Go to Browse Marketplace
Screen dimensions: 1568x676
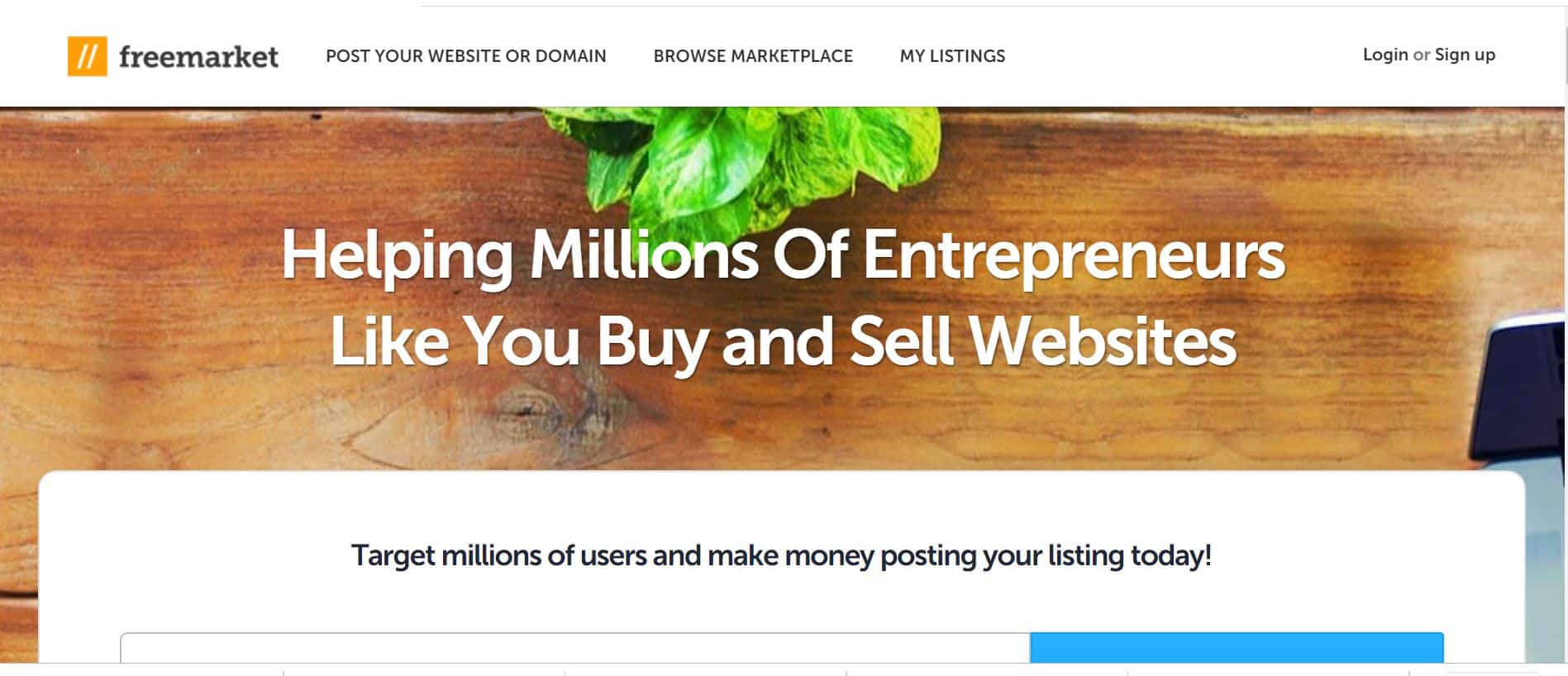tap(753, 56)
